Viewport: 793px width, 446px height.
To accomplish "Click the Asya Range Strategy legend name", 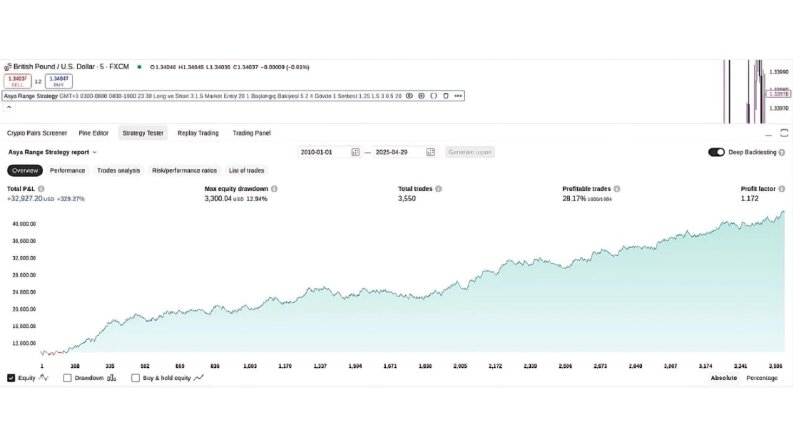I will (31, 96).
